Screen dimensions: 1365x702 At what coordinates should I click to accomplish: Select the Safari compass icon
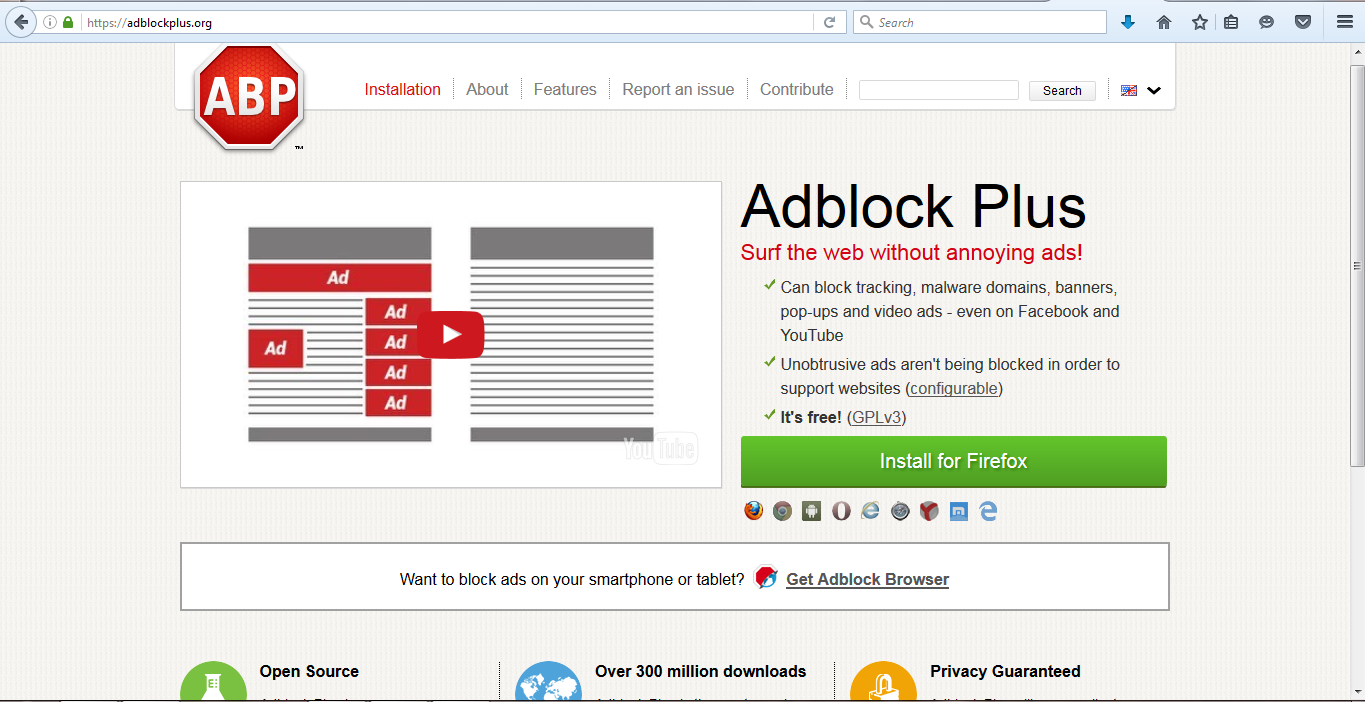coord(900,511)
